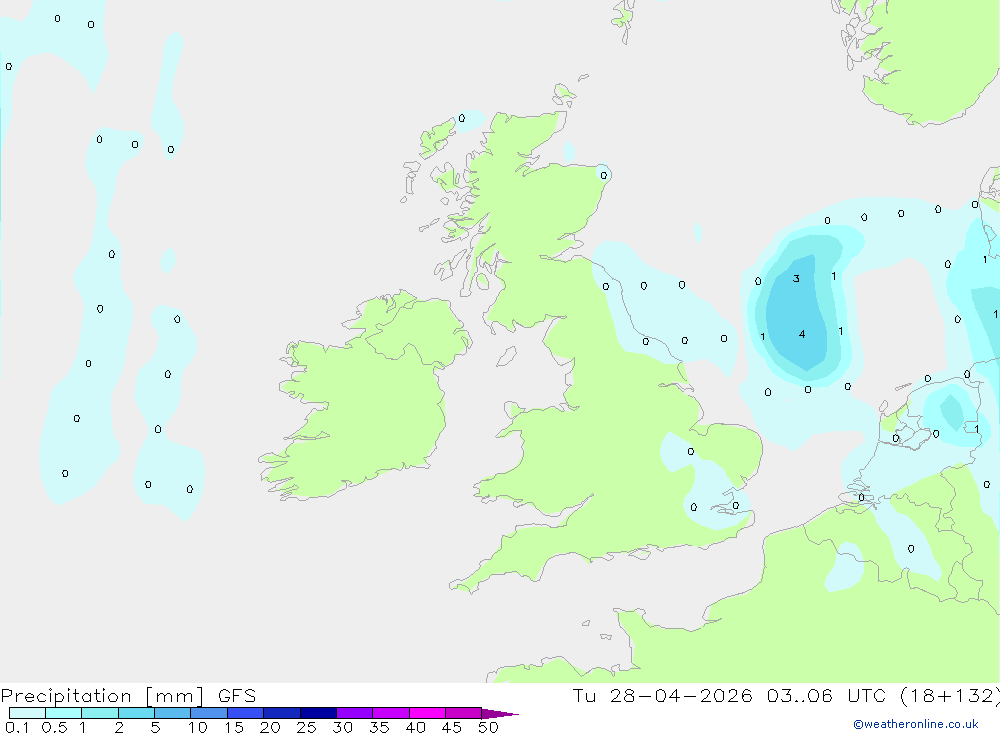Click the "35" legend scale label
The image size is (1000, 733).
[379, 727]
